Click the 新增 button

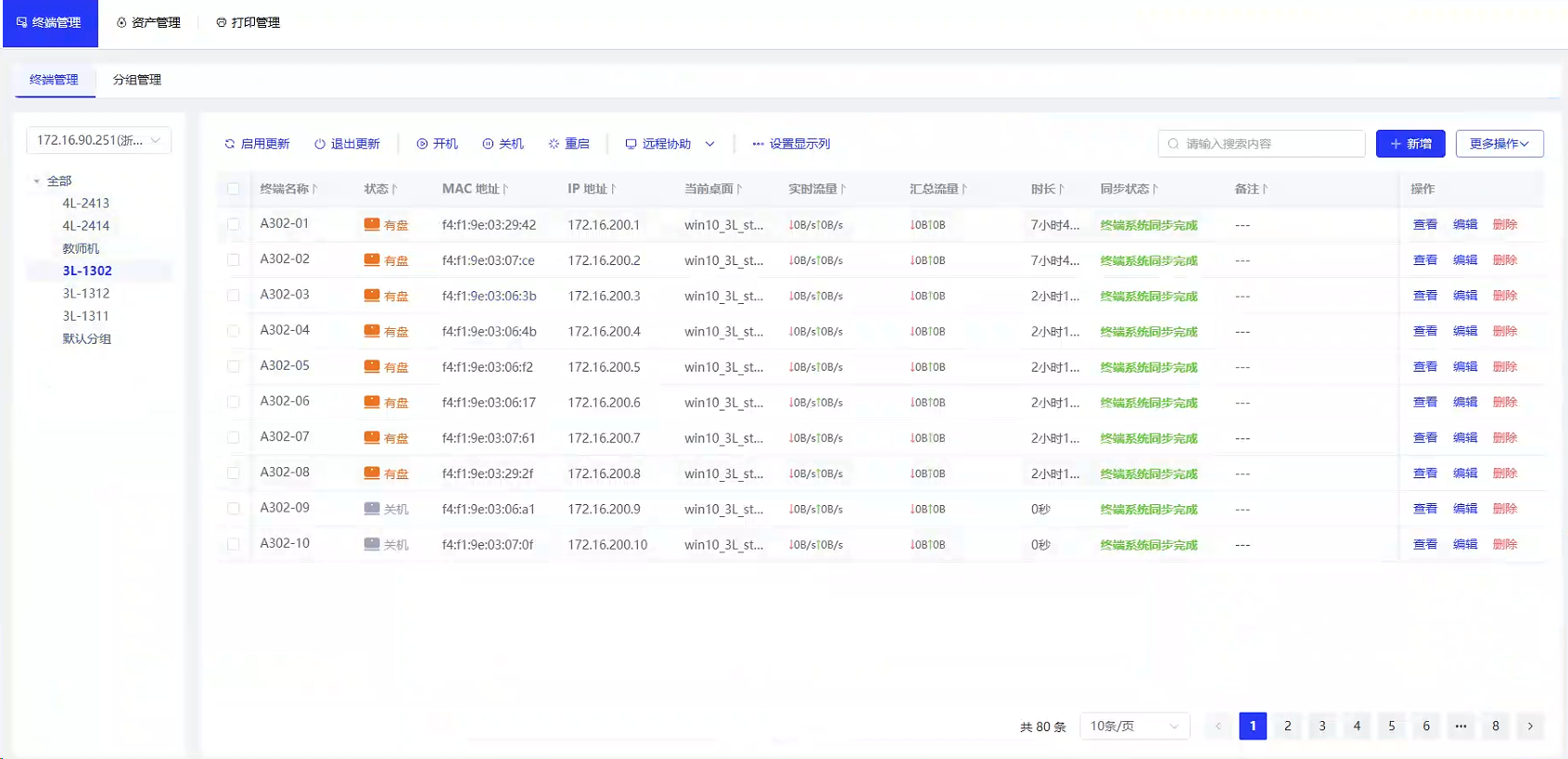[x=1409, y=144]
